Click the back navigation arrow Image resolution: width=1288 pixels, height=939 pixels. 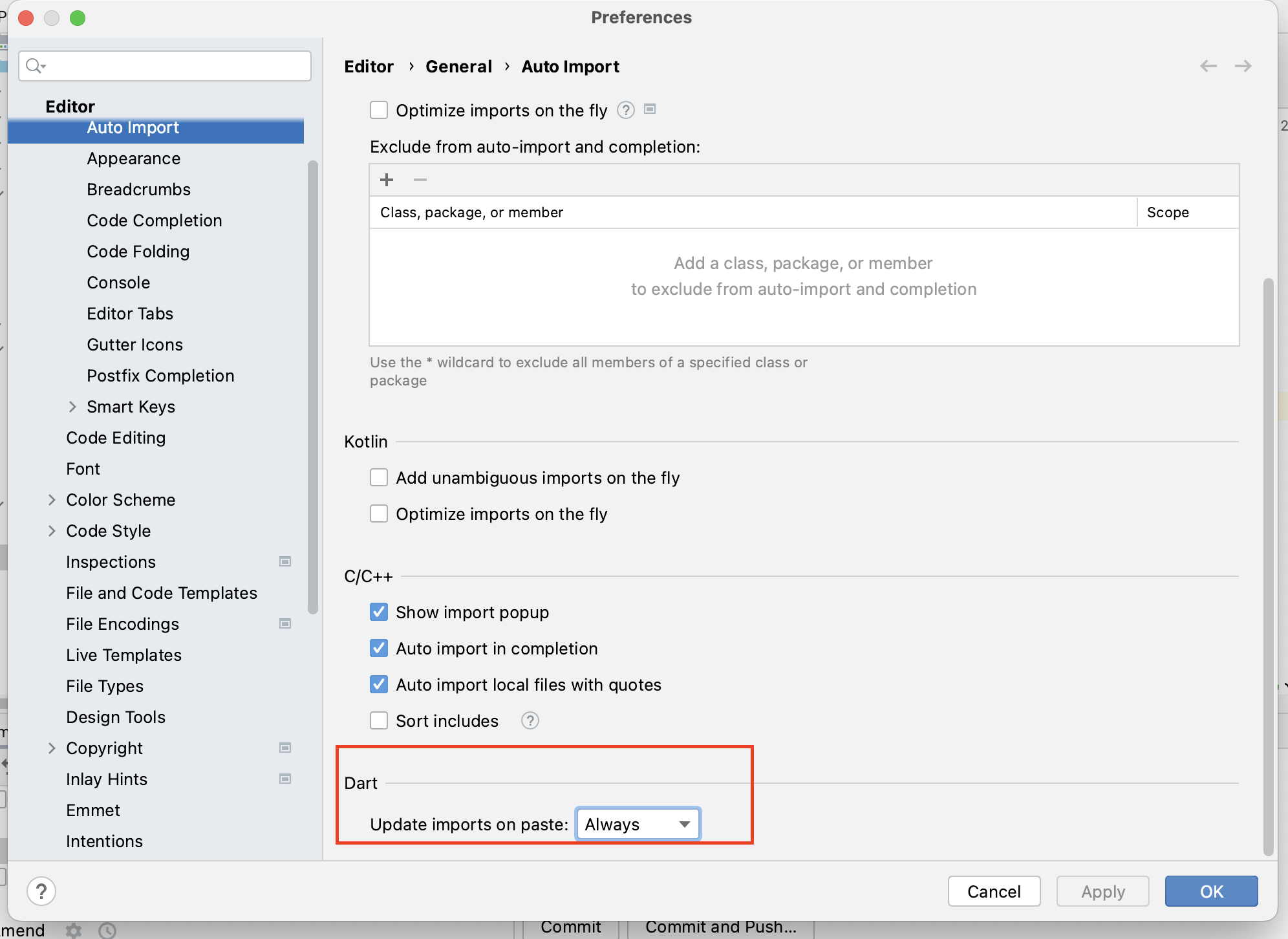coord(1208,66)
